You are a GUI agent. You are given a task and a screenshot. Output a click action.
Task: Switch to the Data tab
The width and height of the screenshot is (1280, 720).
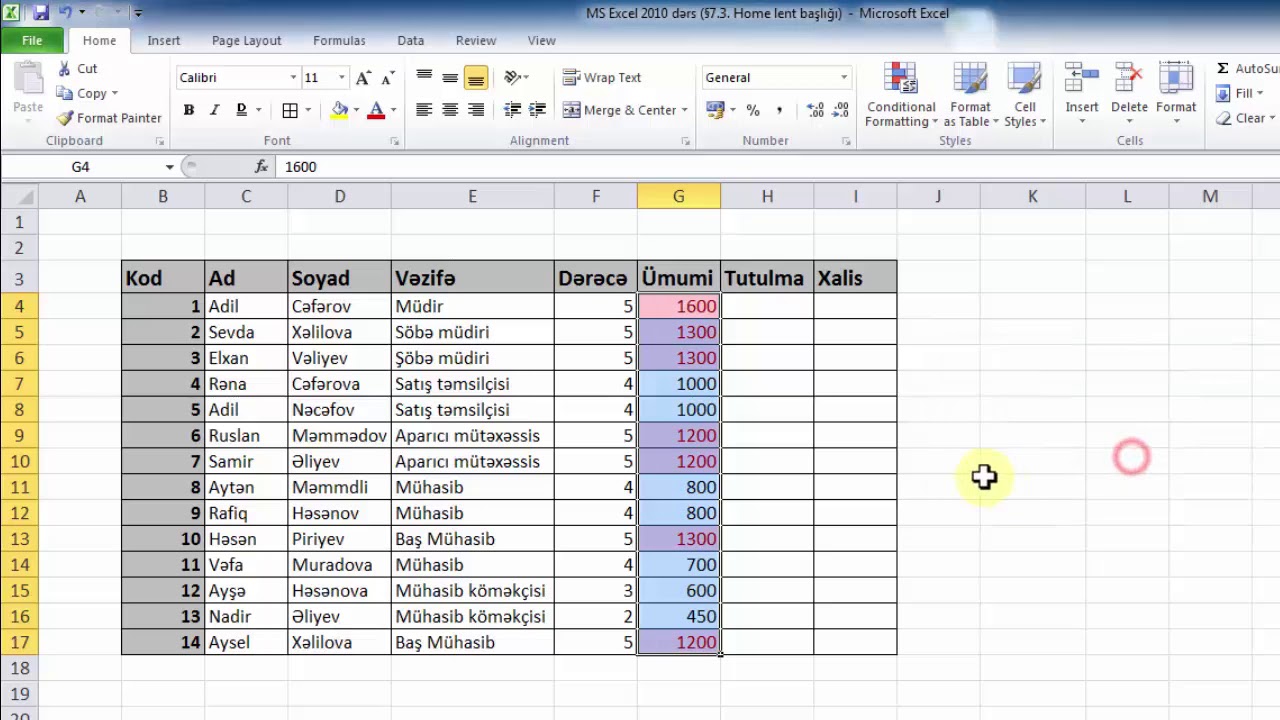click(x=410, y=41)
